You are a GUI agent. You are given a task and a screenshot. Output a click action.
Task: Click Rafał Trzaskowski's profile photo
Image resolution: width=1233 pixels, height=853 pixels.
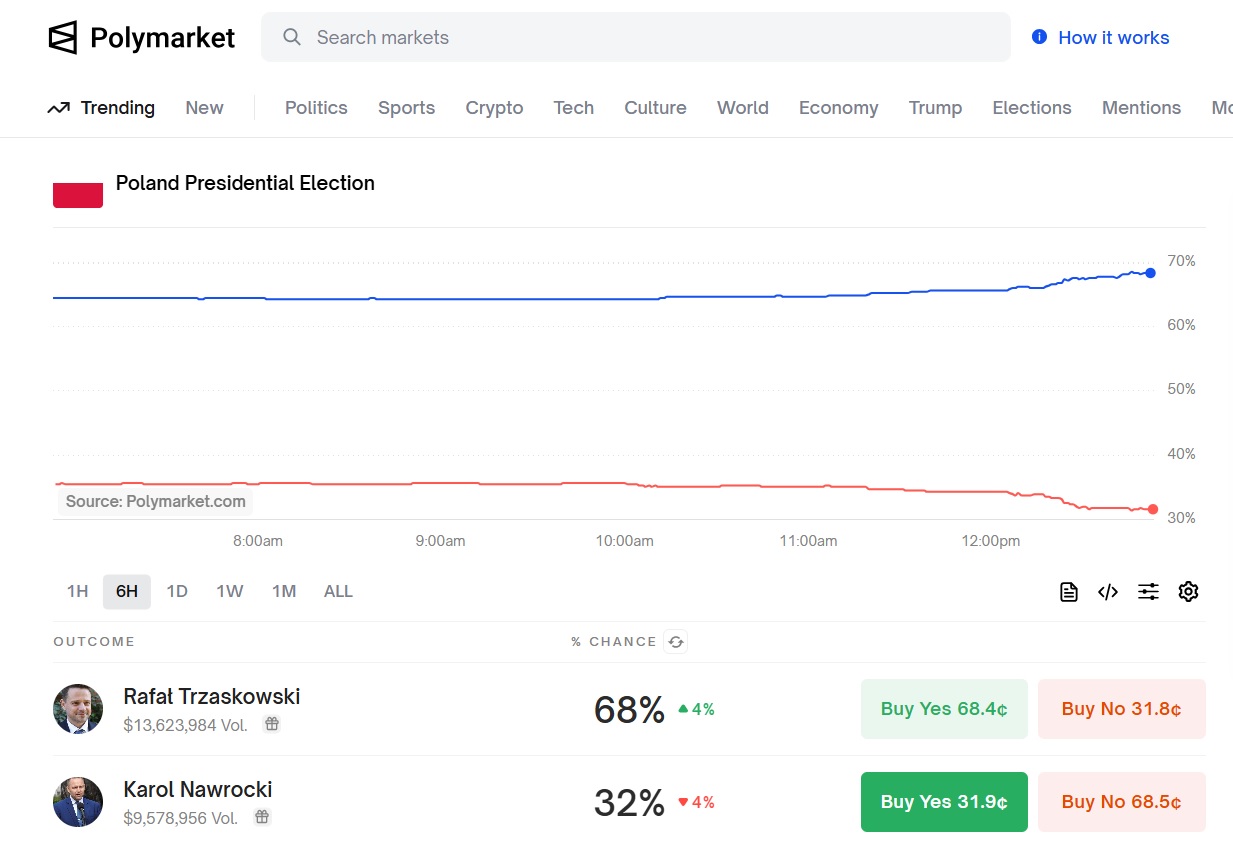[x=78, y=709]
